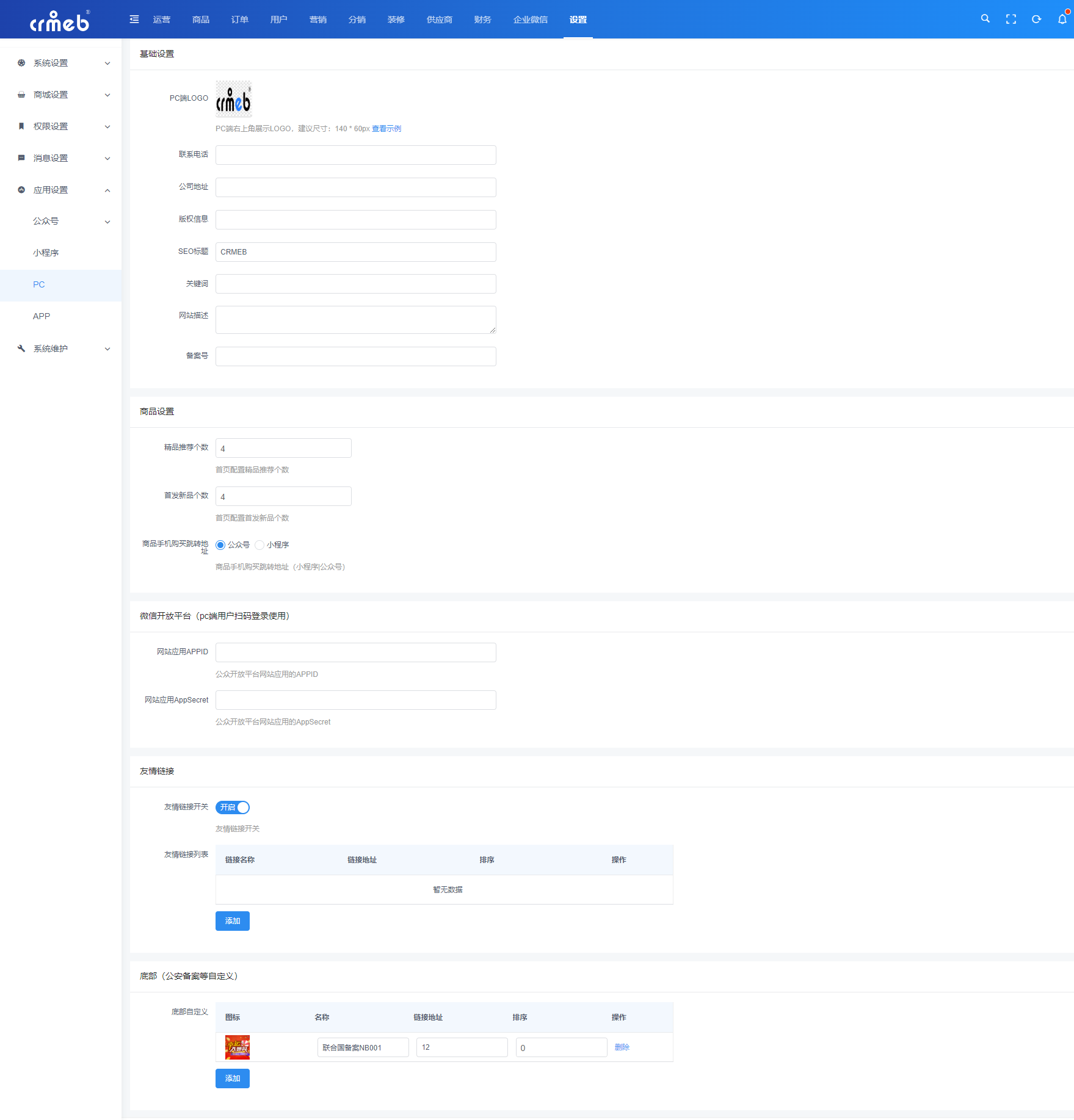Expand the 系统设置 sidebar menu
The height and width of the screenshot is (1120, 1074).
pos(61,63)
